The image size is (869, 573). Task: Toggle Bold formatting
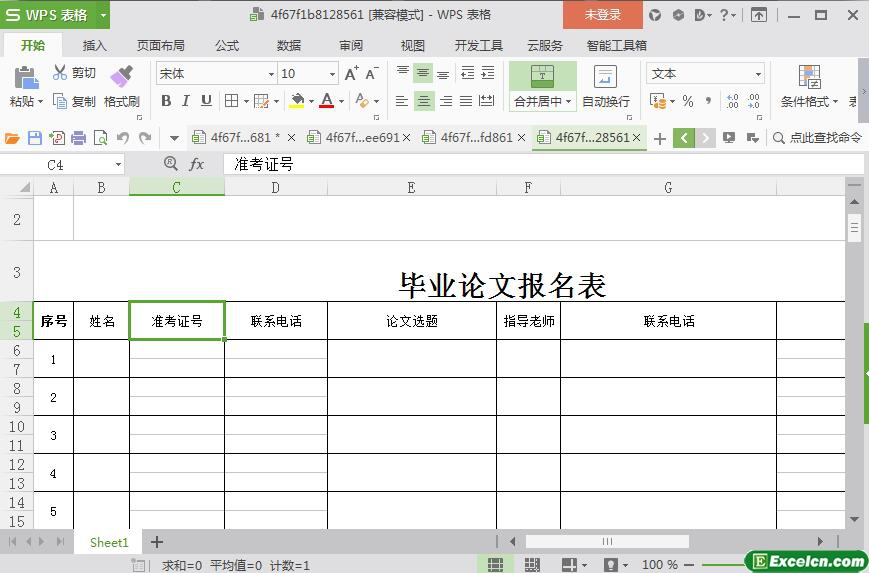(x=166, y=101)
